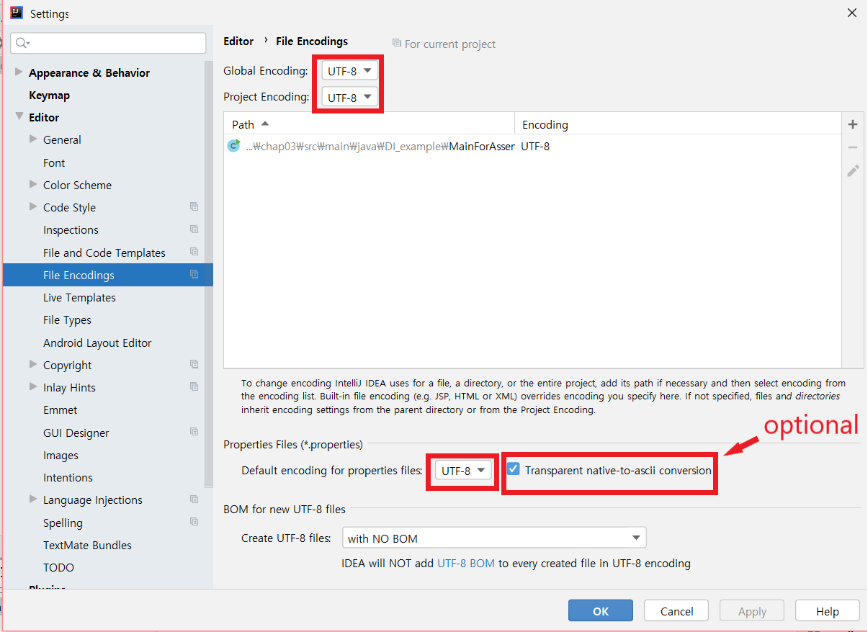Image resolution: width=867 pixels, height=632 pixels.
Task: Click the edit pencil icon beside table
Action: [x=853, y=171]
